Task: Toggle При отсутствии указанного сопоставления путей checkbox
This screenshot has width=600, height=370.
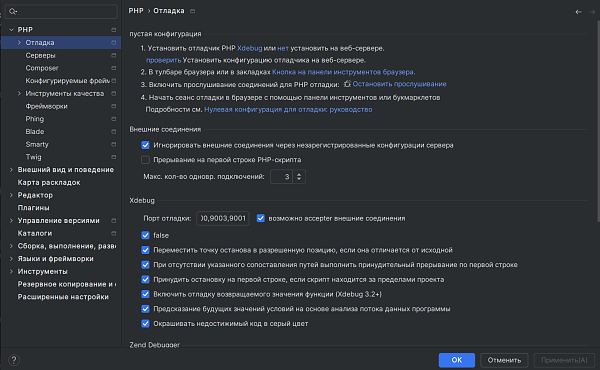Action: click(x=145, y=265)
